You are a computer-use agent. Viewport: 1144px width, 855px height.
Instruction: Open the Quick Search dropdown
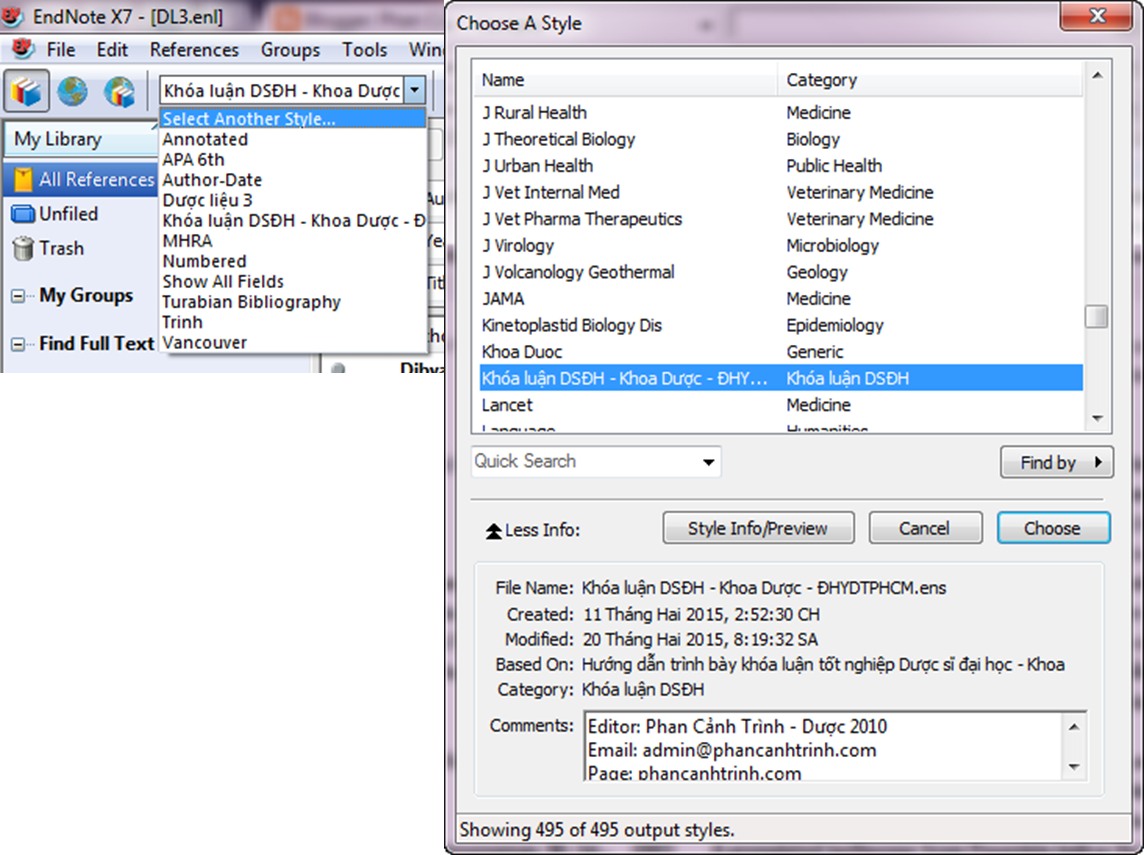click(708, 462)
